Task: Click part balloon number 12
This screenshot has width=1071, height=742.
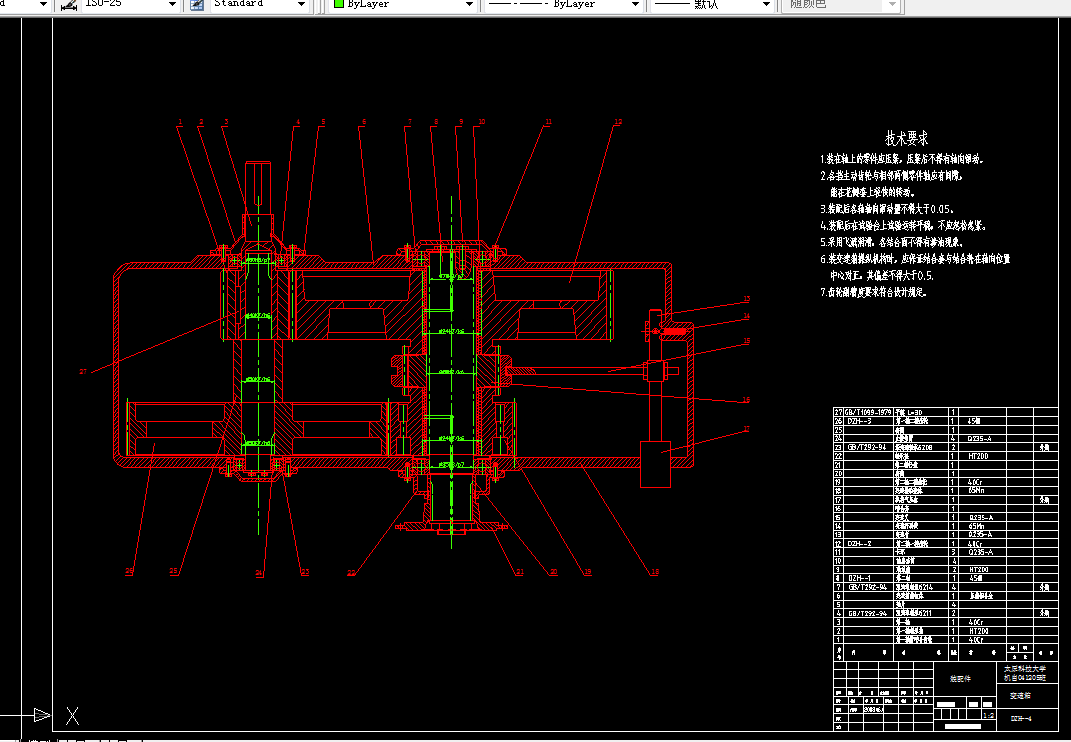Action: click(618, 122)
